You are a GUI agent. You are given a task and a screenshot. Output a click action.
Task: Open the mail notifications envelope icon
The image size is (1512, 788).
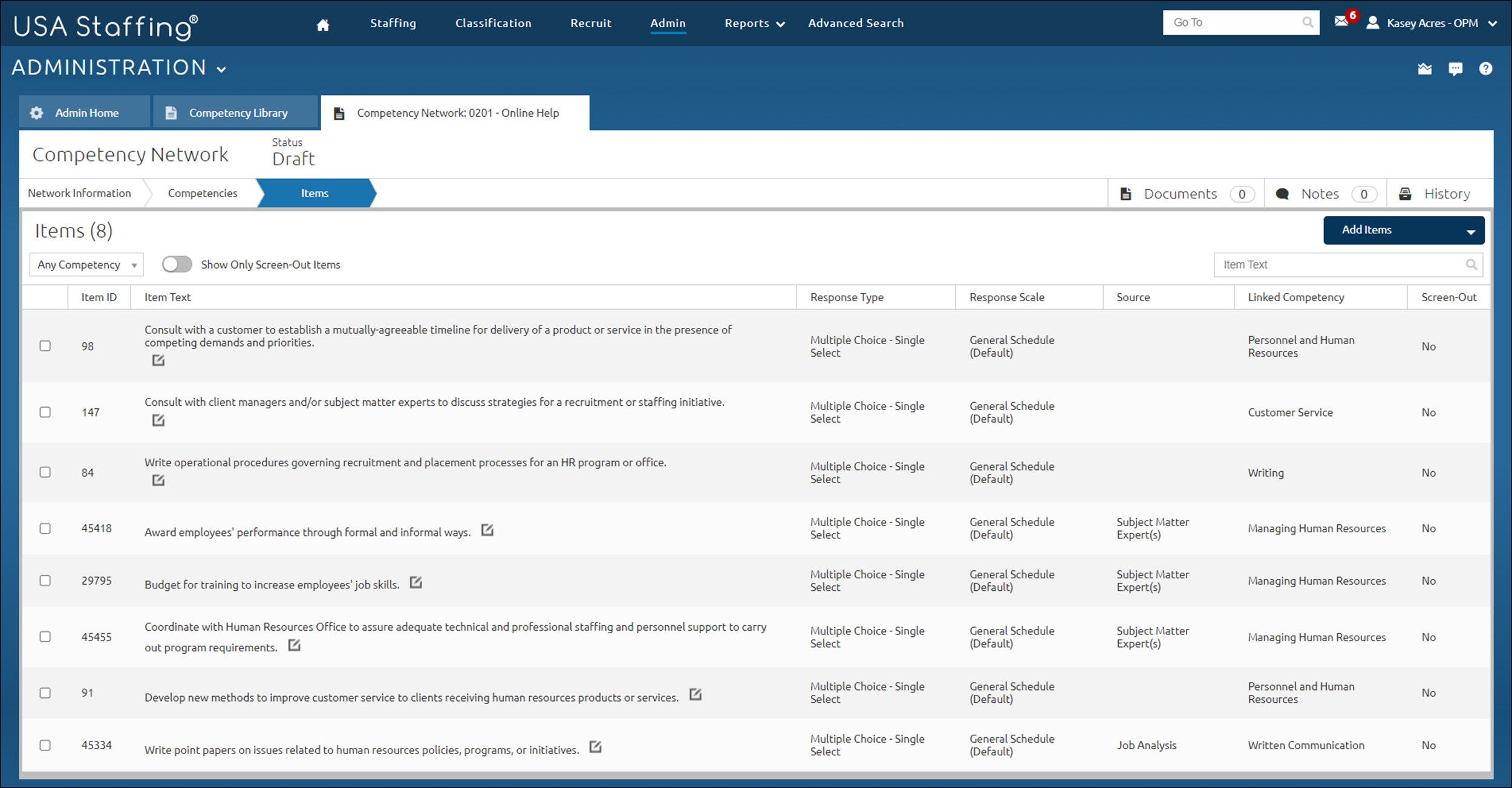pyautogui.click(x=1341, y=22)
